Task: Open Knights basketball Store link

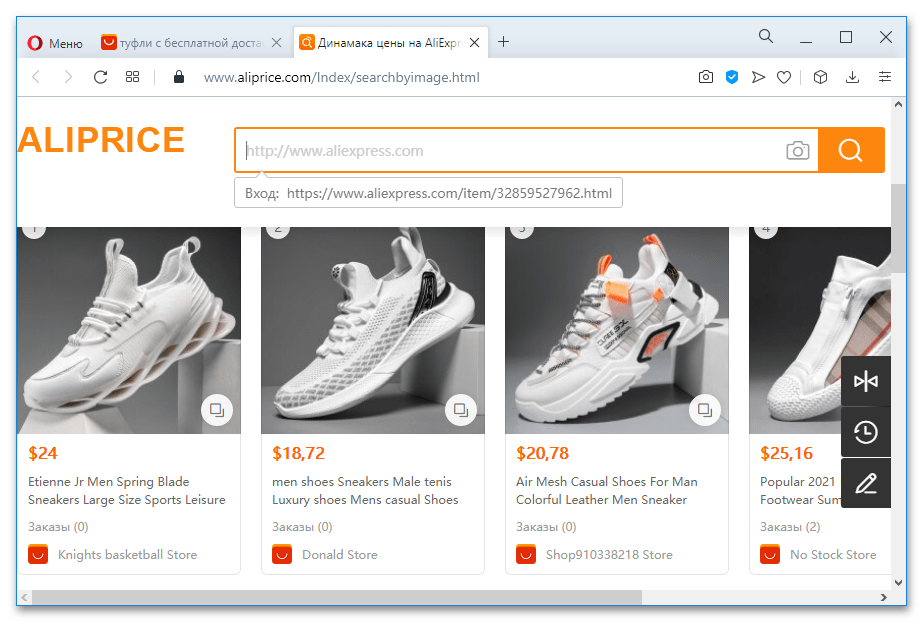Action: (x=127, y=554)
